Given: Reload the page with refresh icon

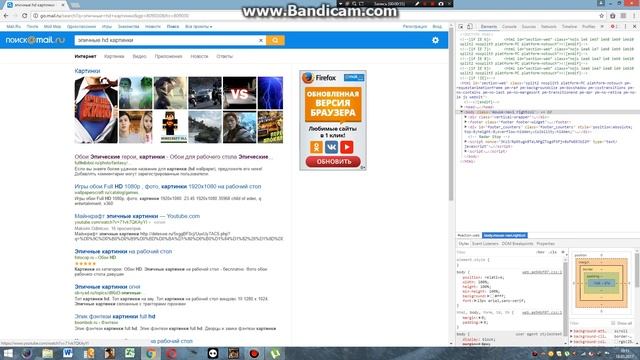Looking at the screenshot, I should tap(24, 16).
